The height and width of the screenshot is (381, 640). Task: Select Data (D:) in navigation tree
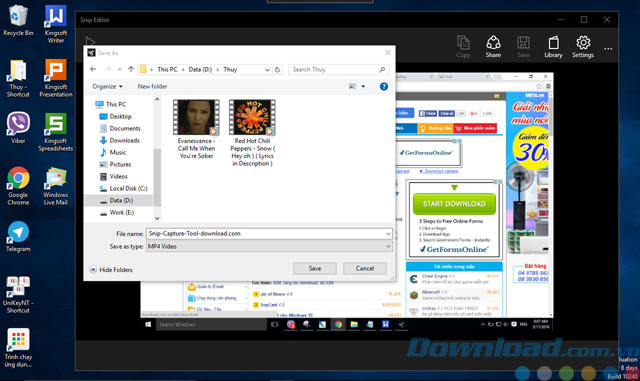116,201
